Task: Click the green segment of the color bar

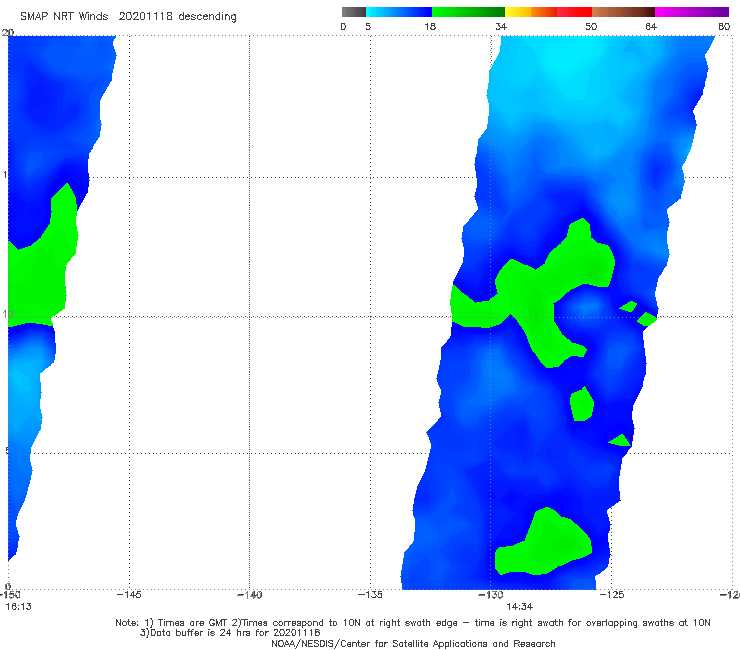Action: [x=468, y=12]
